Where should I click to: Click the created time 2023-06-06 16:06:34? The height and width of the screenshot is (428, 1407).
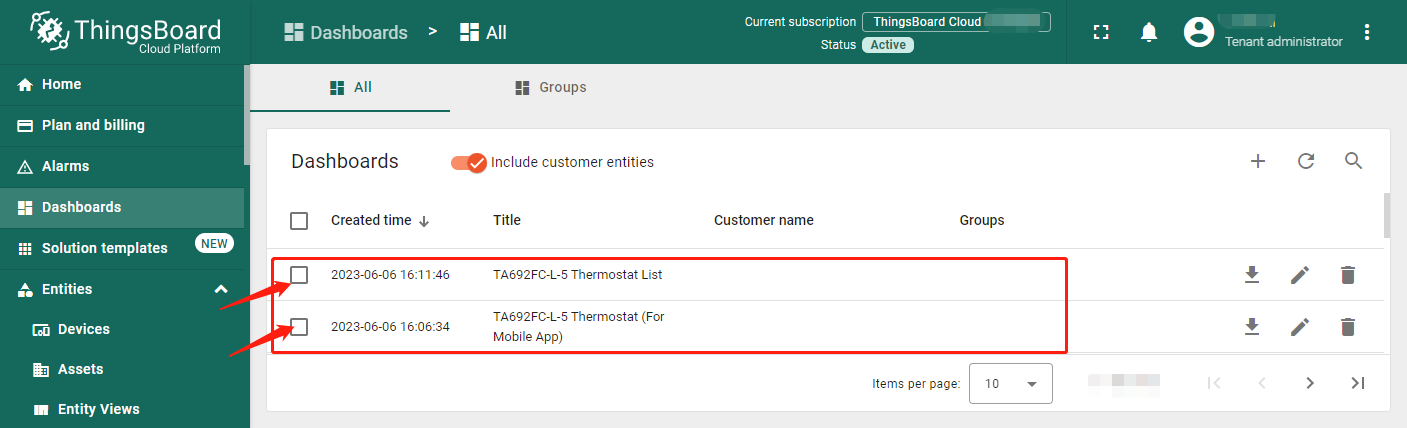click(x=390, y=327)
